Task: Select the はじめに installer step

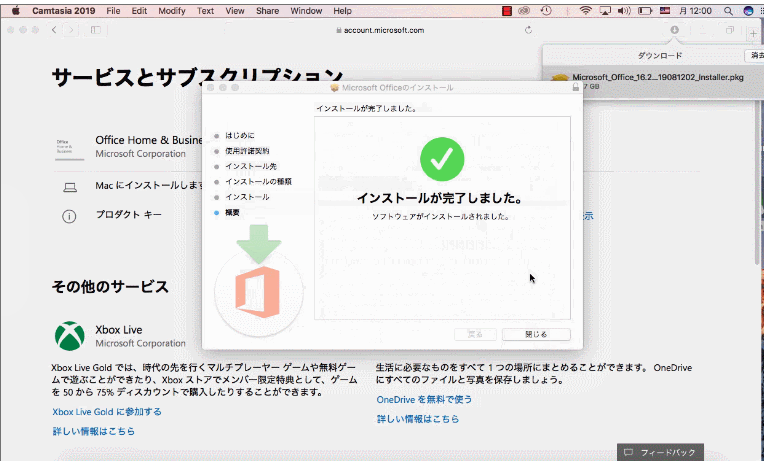Action: [x=239, y=135]
